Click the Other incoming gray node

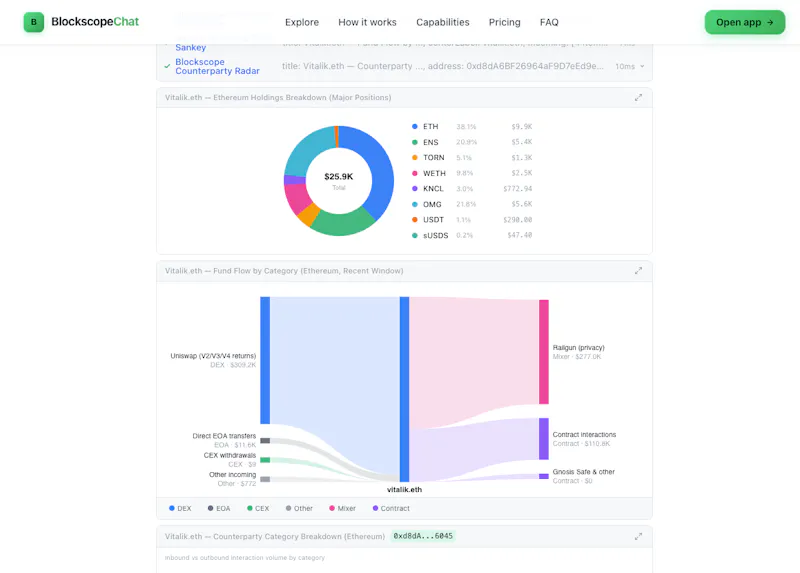click(265, 479)
